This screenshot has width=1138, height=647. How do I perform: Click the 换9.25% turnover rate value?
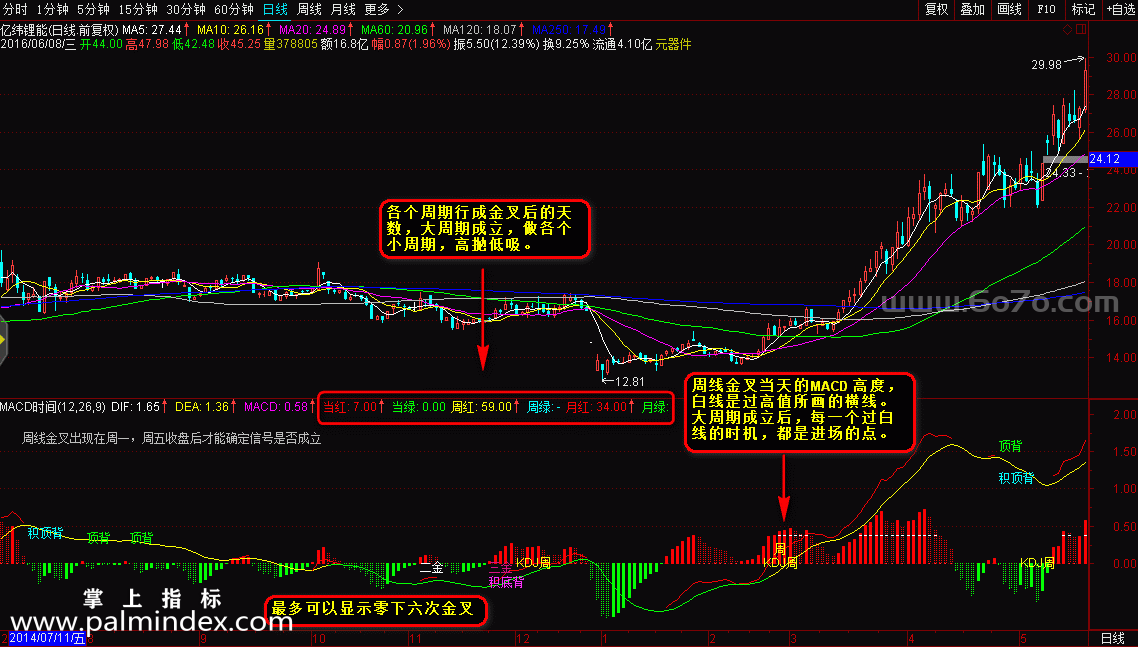coord(566,44)
